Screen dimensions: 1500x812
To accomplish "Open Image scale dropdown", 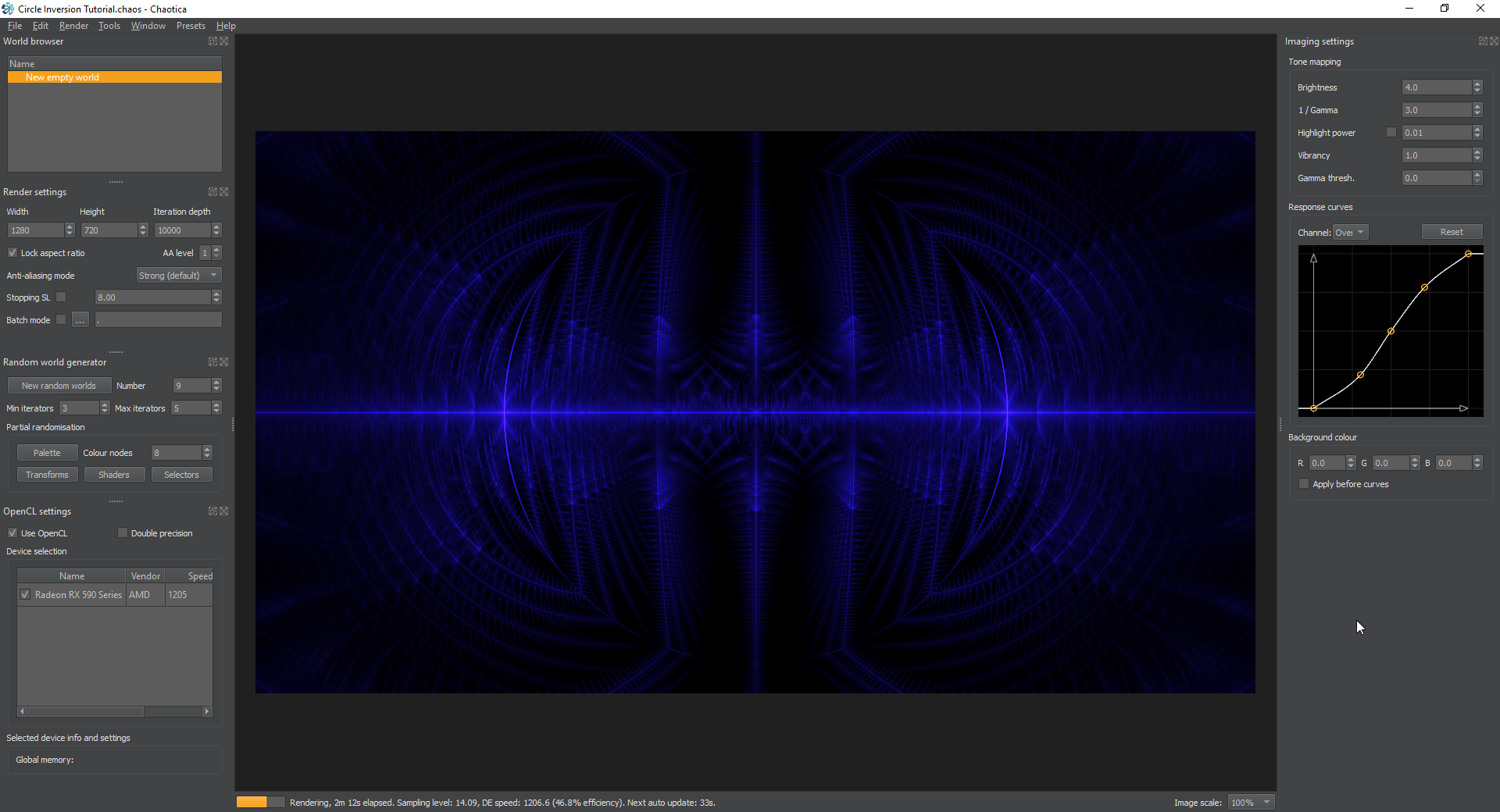I will point(1251,803).
